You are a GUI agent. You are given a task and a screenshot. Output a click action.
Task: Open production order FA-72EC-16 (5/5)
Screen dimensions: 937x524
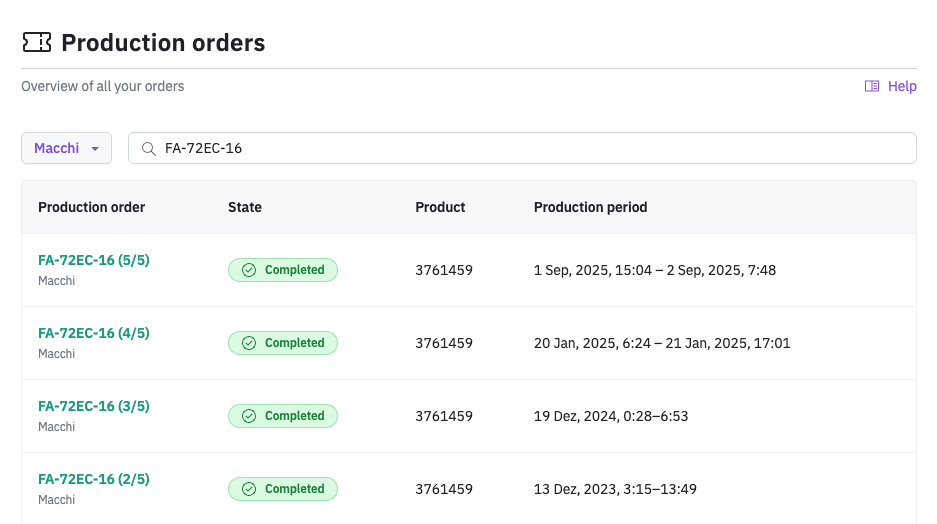coord(94,260)
